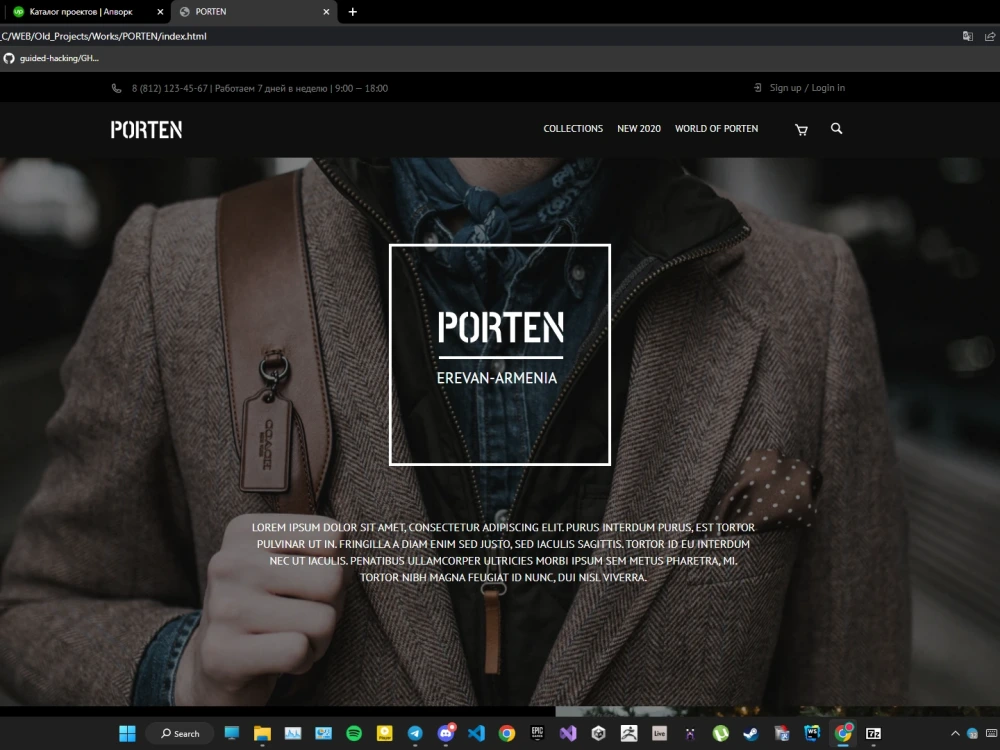
Task: Launch Visual Studio Code from taskbar
Action: [x=476, y=733]
